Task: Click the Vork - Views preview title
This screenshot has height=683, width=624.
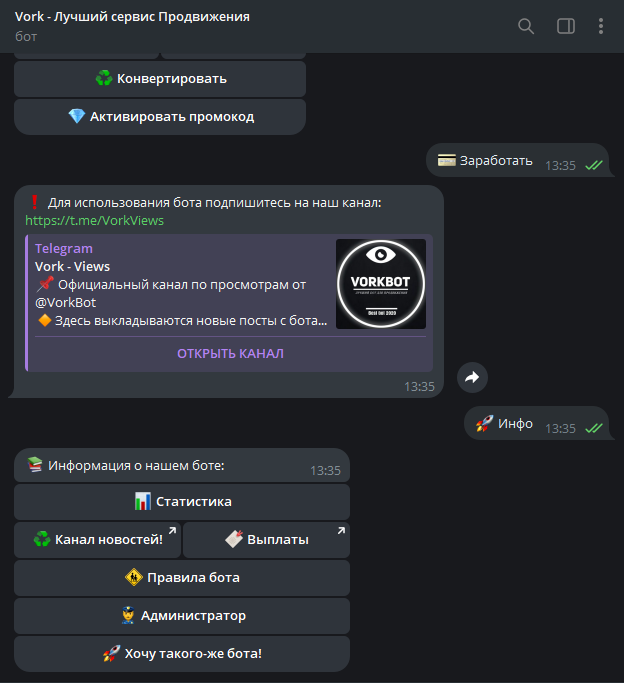Action: point(73,266)
